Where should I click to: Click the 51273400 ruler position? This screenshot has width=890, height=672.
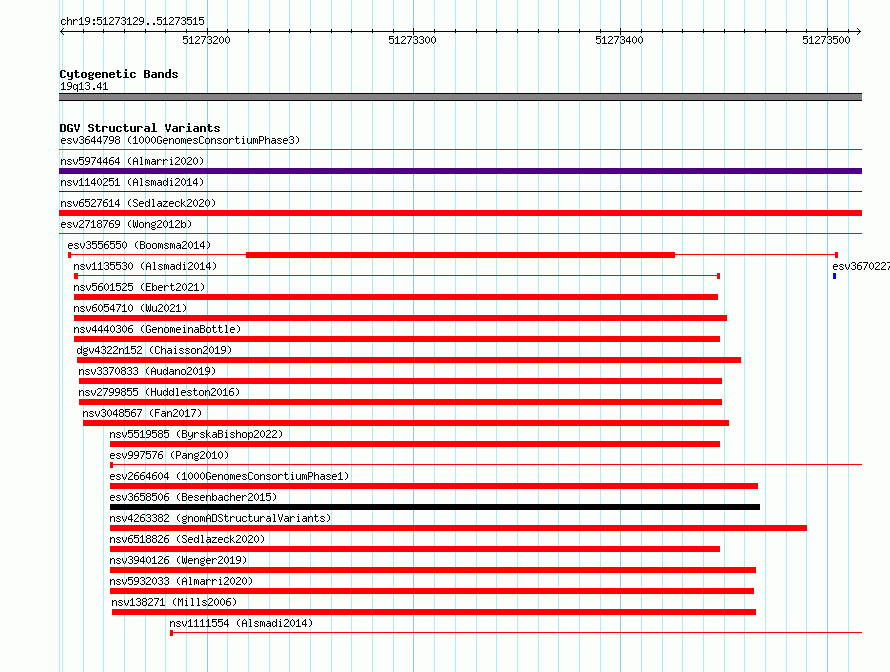tap(619, 40)
